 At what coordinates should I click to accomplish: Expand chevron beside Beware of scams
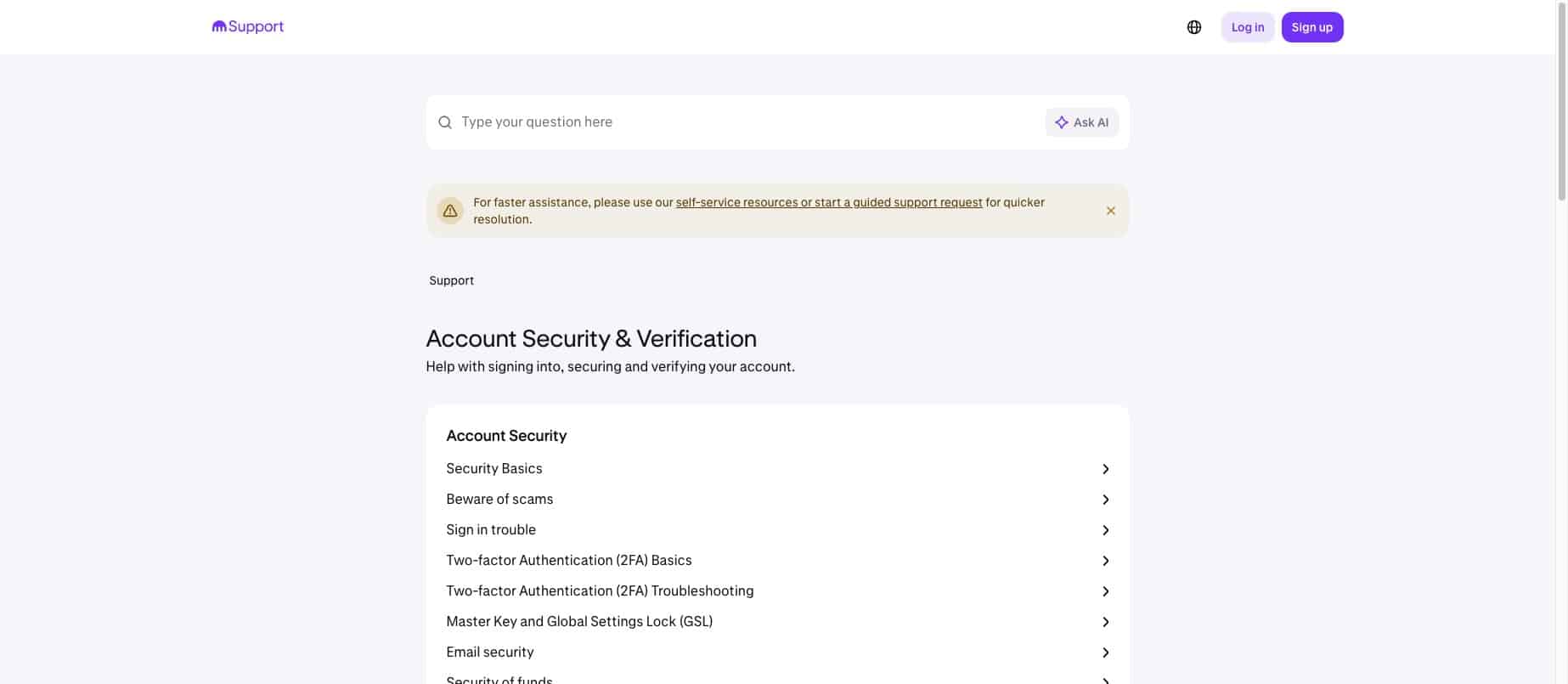point(1105,500)
